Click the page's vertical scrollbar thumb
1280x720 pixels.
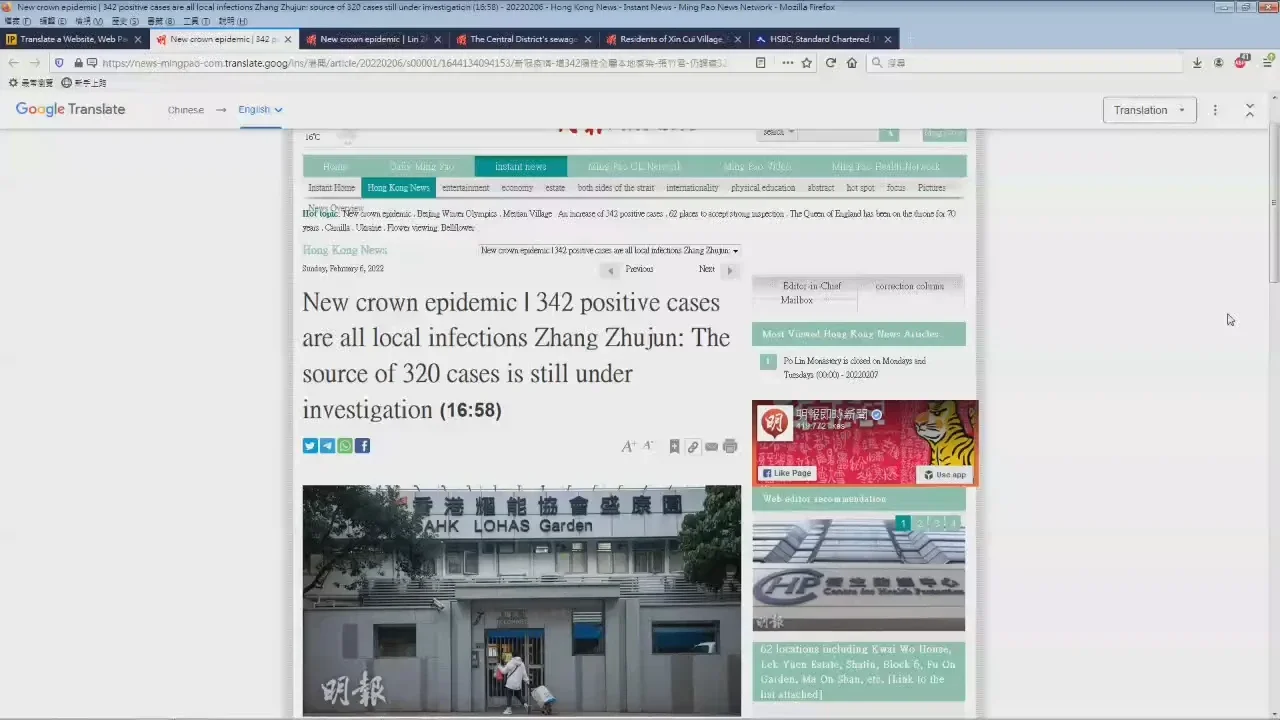1273,205
